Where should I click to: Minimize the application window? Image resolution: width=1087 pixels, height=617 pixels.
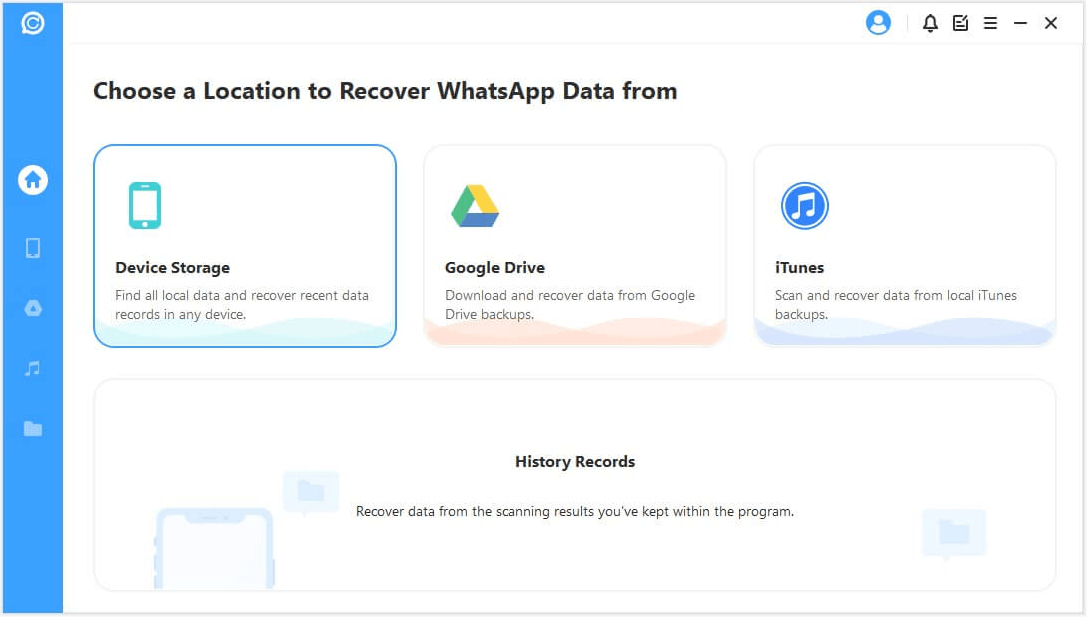(x=1020, y=23)
